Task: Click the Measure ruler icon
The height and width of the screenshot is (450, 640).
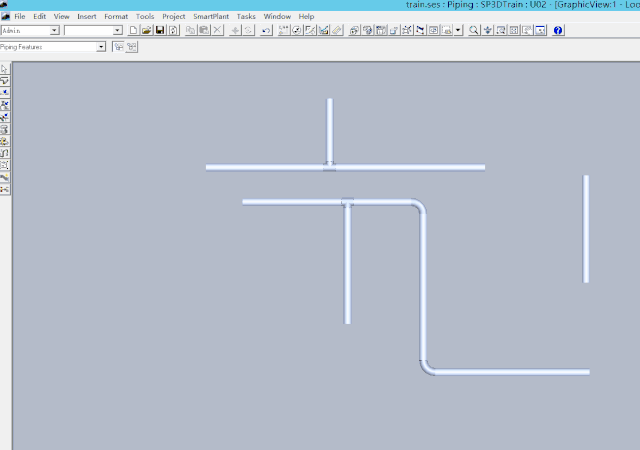Action: [x=337, y=30]
